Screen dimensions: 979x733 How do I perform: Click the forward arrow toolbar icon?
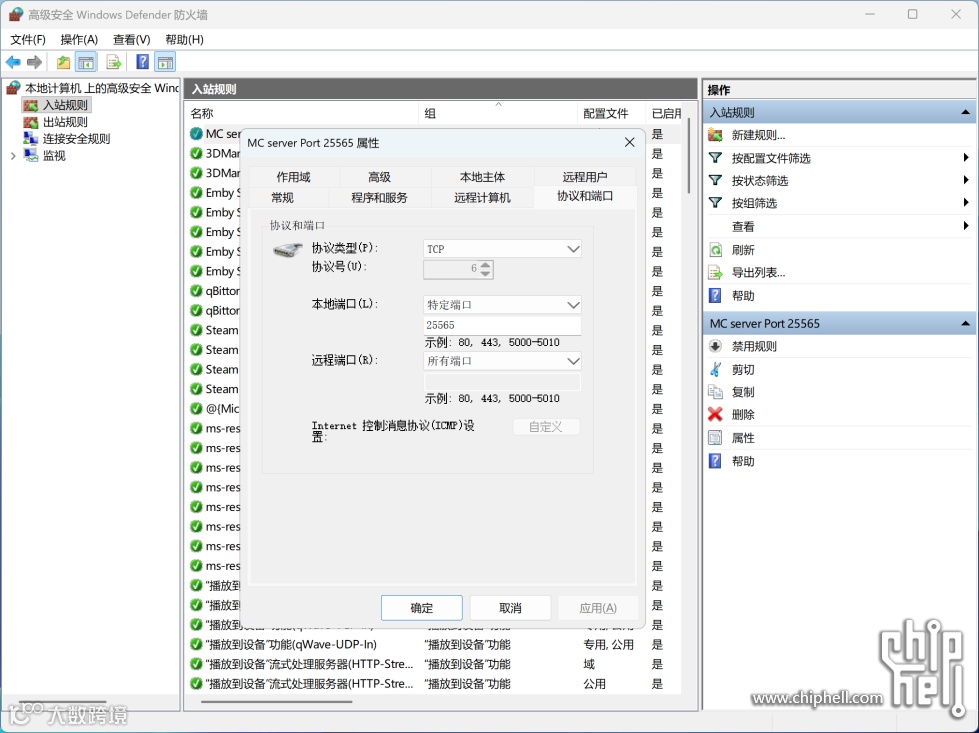(x=35, y=62)
